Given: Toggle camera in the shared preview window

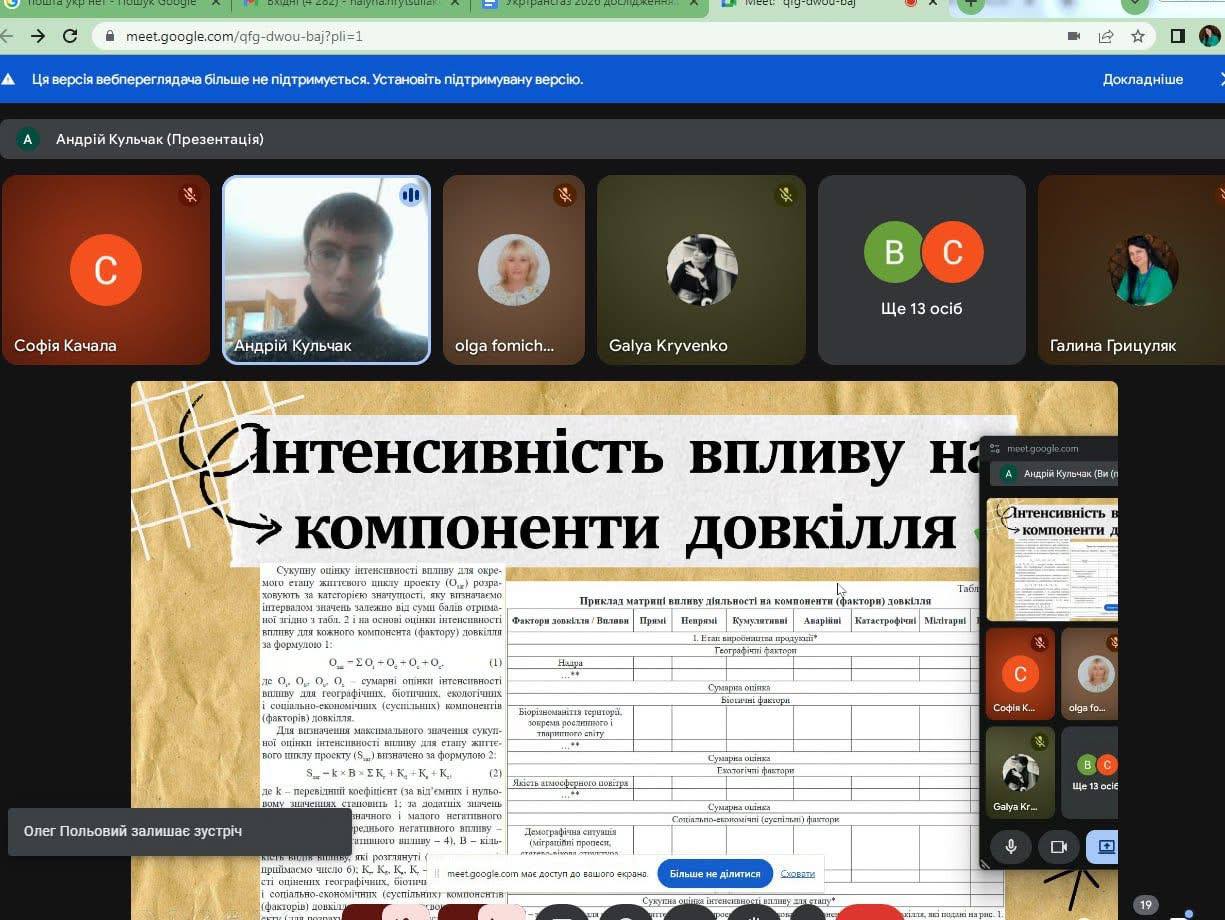Looking at the screenshot, I should pyautogui.click(x=1059, y=846).
